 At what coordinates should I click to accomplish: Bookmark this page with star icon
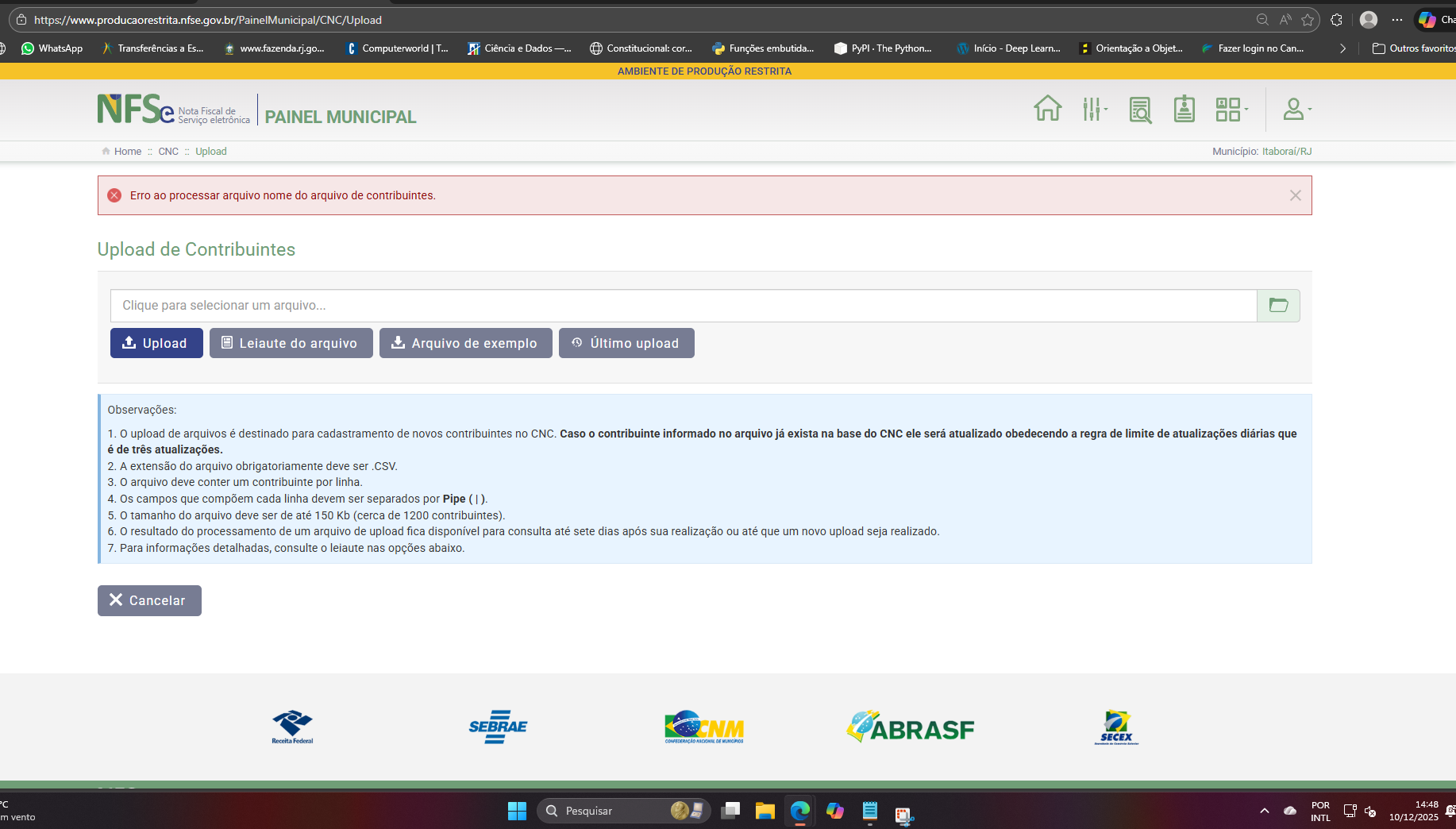click(x=1308, y=20)
